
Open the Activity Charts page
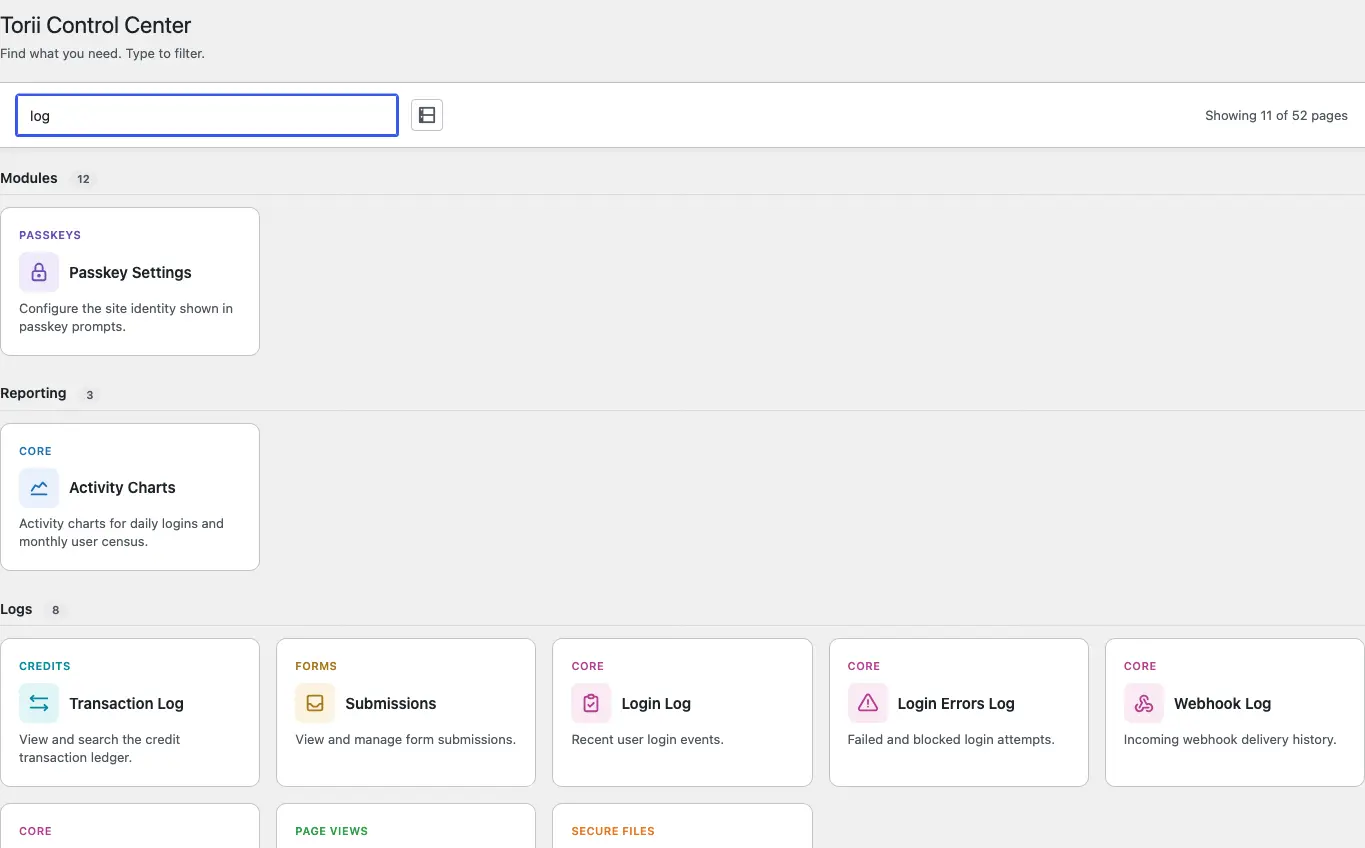tap(130, 497)
